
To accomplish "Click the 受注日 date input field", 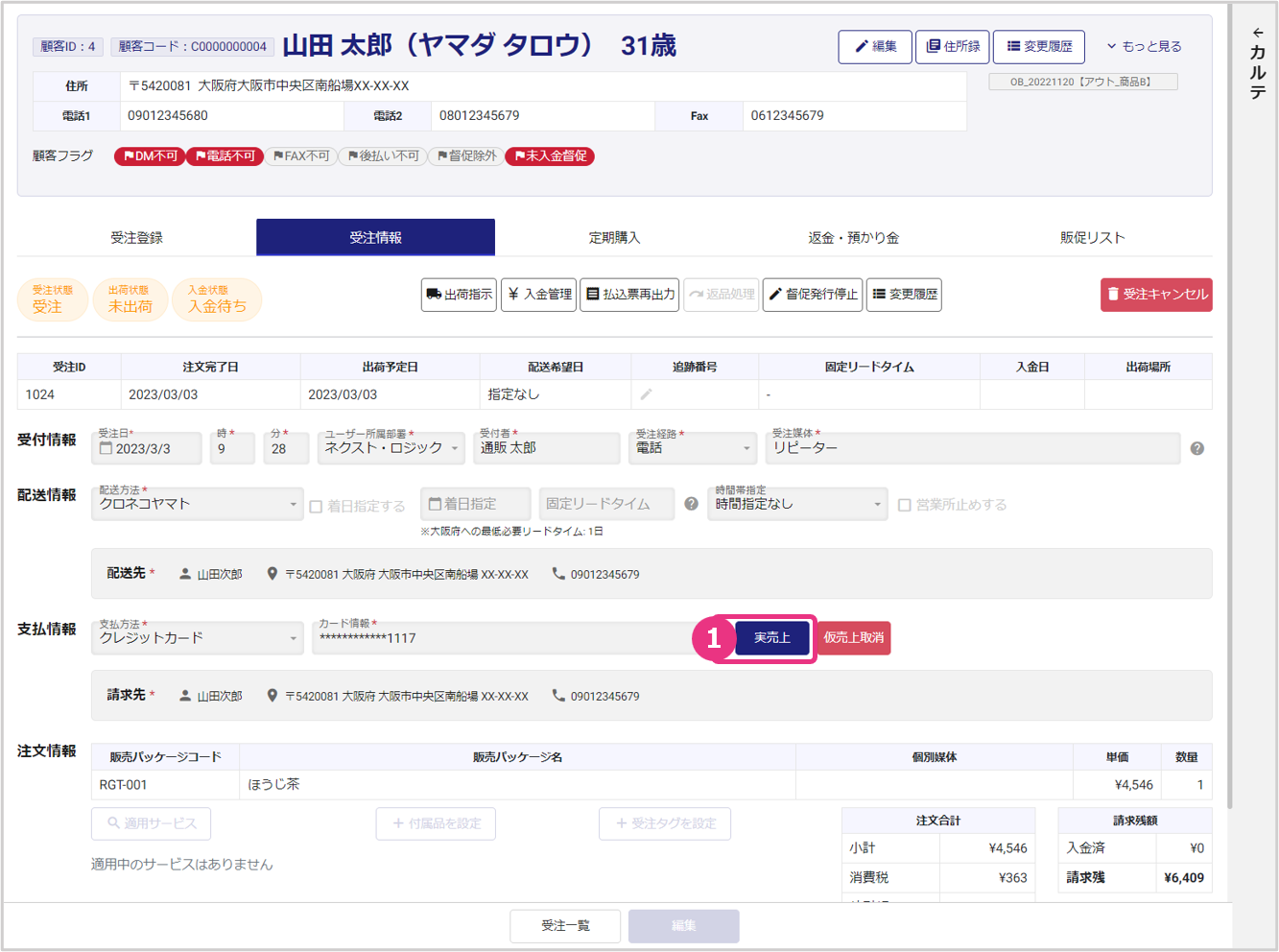I will click(147, 448).
